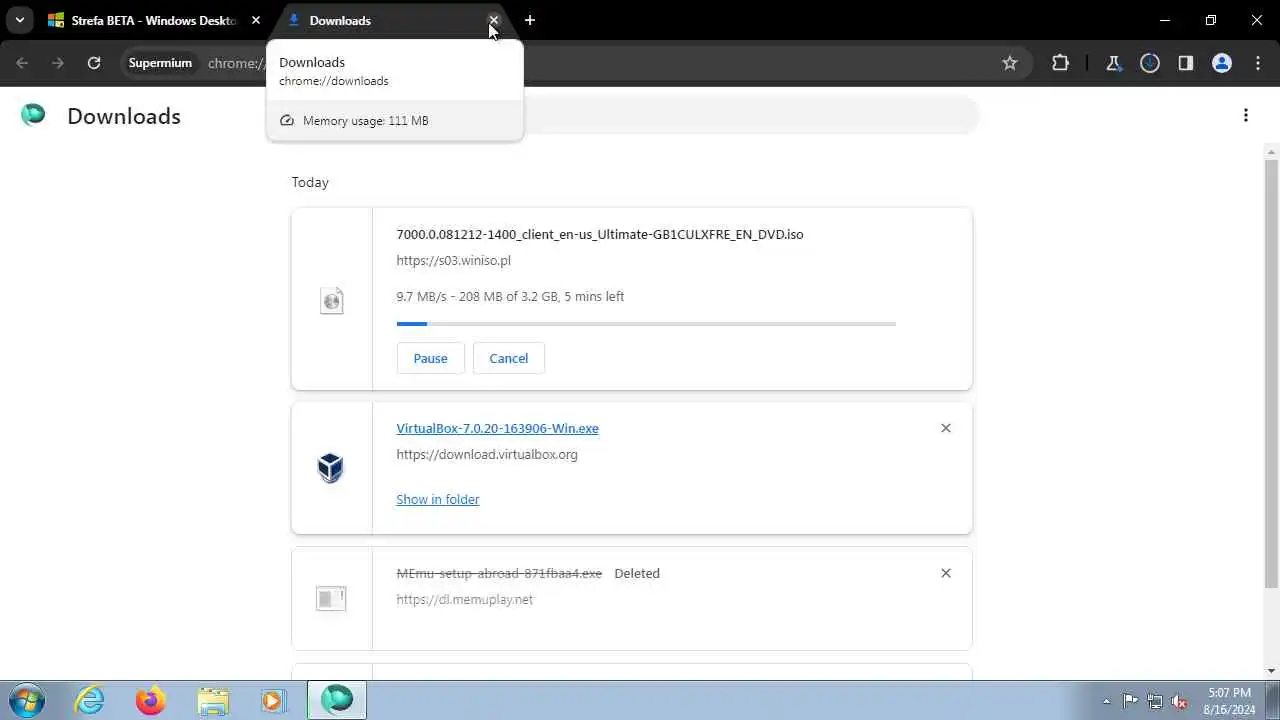Open the taskbar clock showing 5:07 PM

[1229, 701]
